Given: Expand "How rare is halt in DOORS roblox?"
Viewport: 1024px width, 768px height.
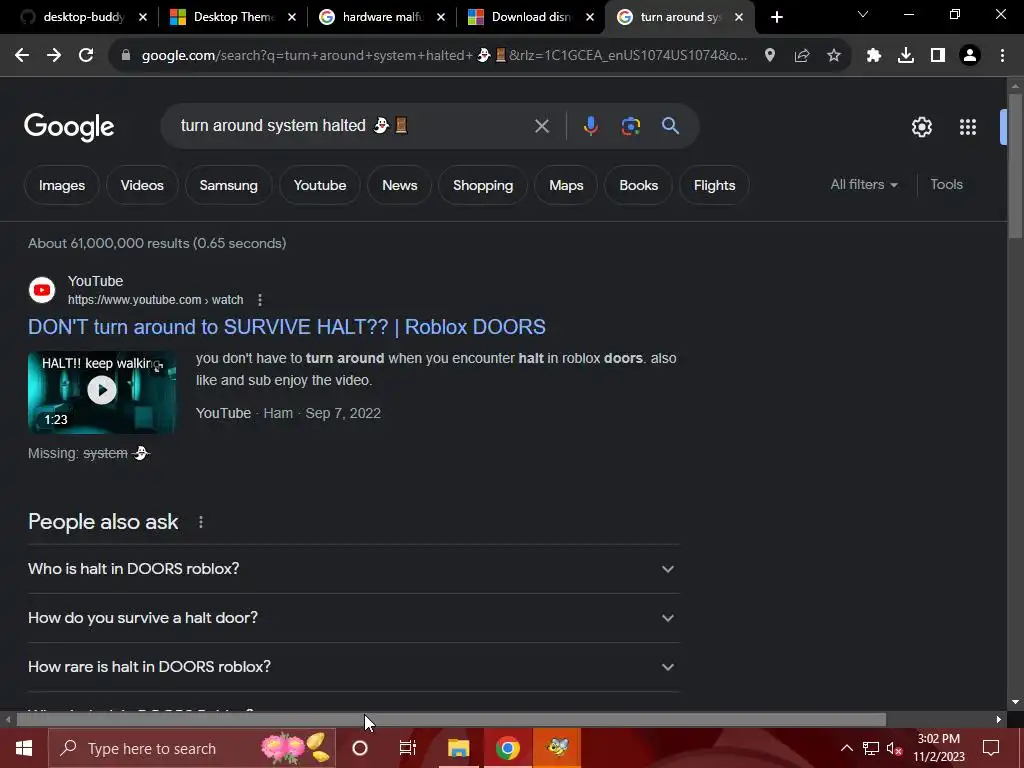Looking at the screenshot, I should pyautogui.click(x=353, y=667).
